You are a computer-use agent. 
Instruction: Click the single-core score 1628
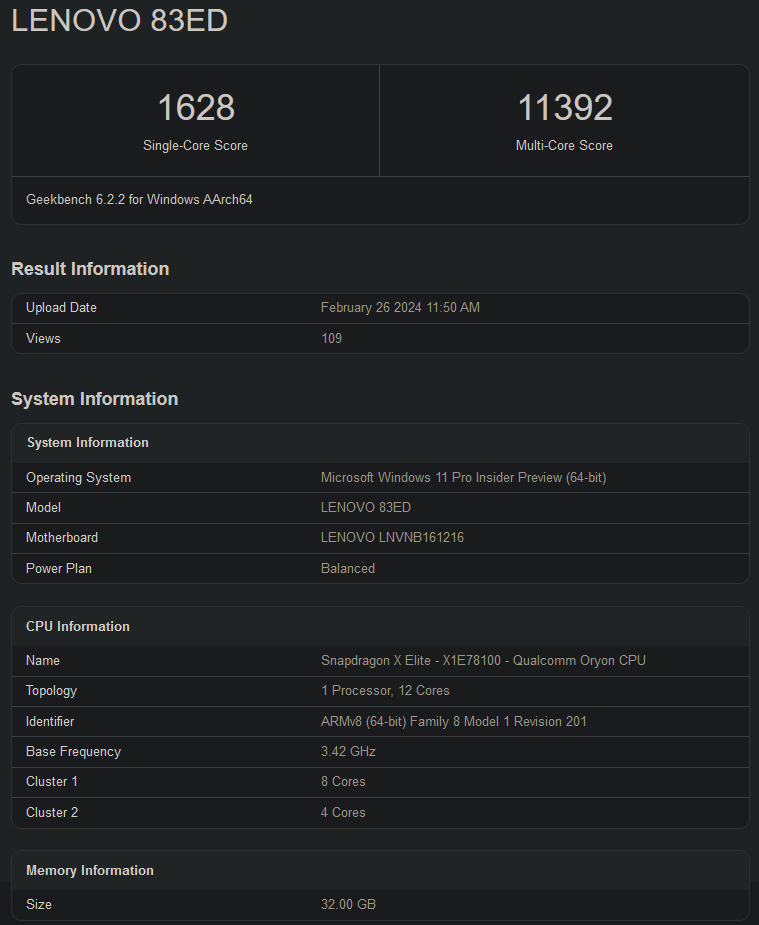195,108
